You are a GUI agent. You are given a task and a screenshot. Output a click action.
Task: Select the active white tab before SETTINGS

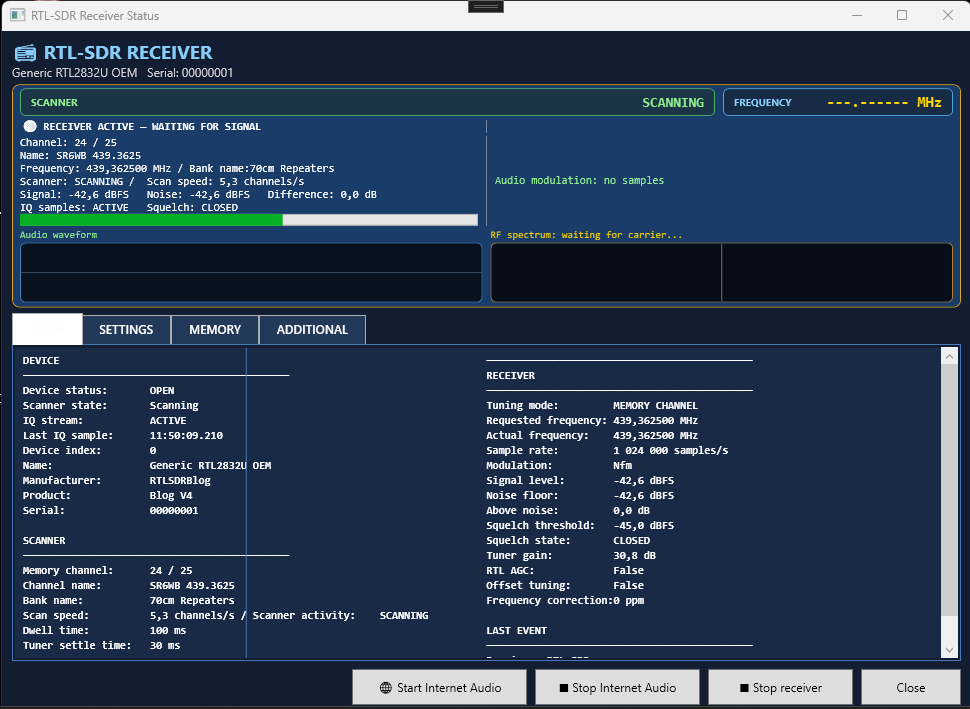pos(48,329)
